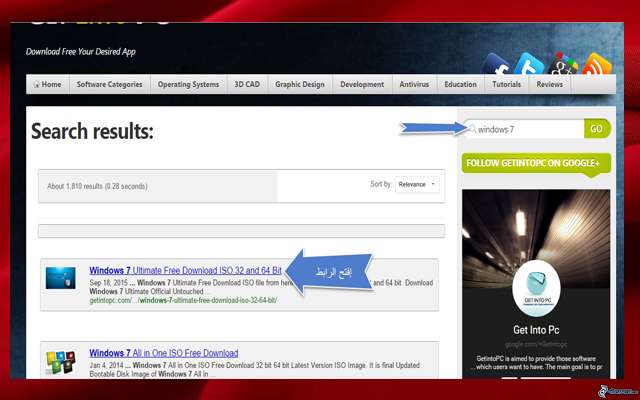Image resolution: width=640 pixels, height=400 pixels.
Task: Open Windows 7 All in One ISO link
Action: tap(164, 353)
